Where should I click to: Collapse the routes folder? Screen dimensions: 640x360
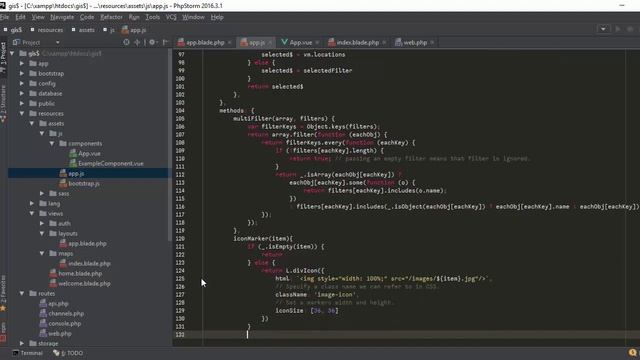[x=22, y=293]
